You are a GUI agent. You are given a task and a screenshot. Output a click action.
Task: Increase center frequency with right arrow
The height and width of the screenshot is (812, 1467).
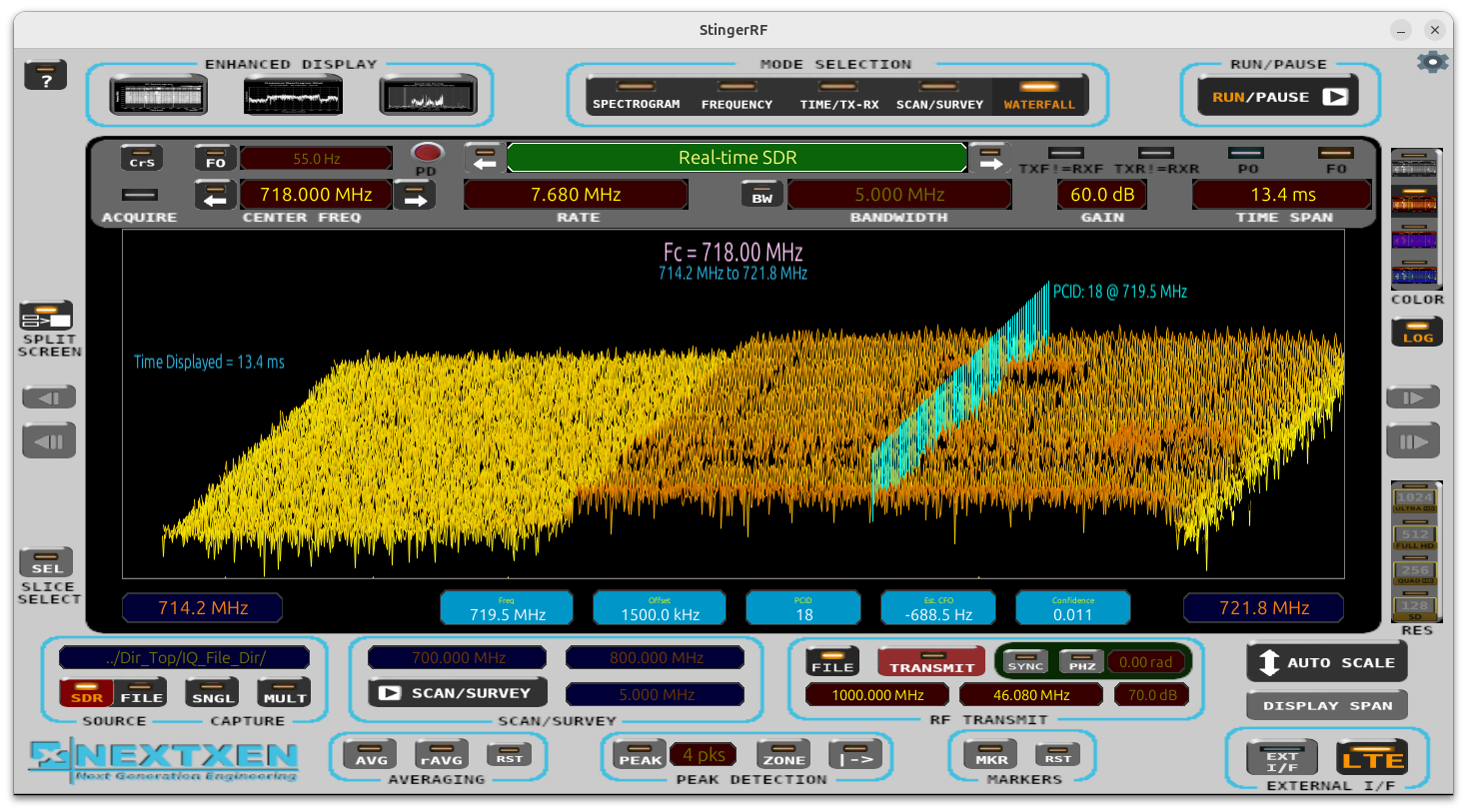coord(414,195)
